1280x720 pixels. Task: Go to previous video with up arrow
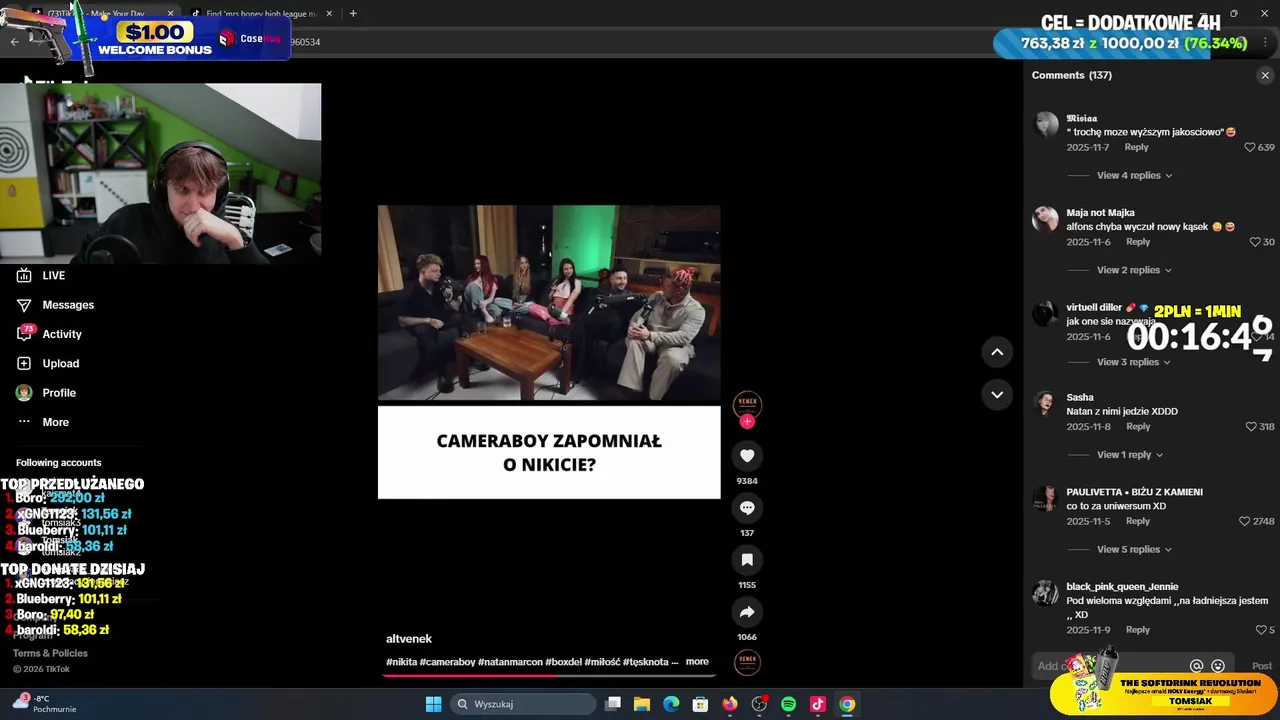[997, 352]
